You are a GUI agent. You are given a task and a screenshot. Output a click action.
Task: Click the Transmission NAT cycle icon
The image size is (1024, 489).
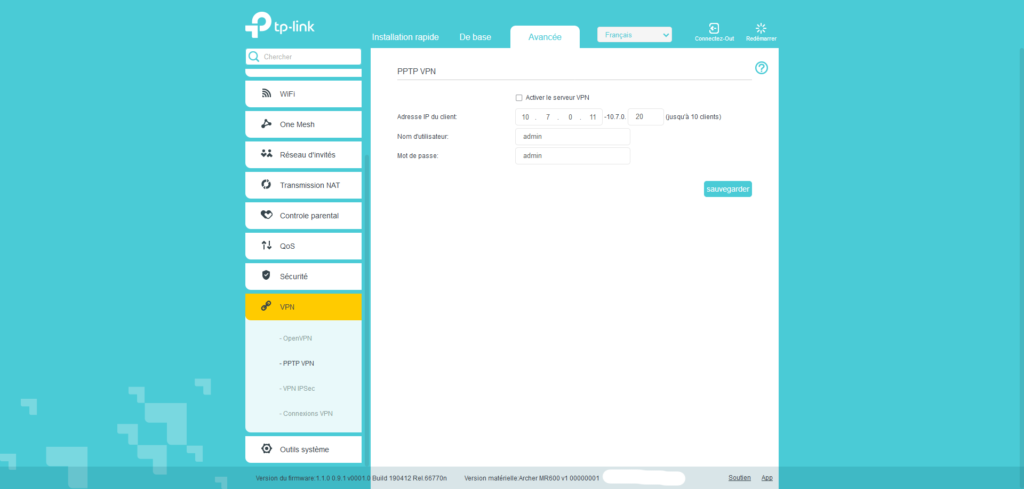coord(266,185)
